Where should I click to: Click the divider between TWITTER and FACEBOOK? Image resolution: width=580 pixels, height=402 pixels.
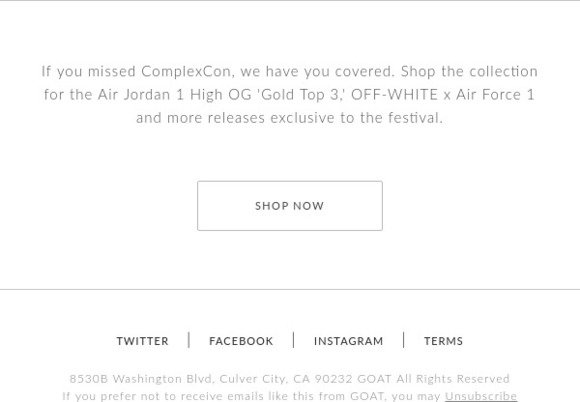point(189,340)
